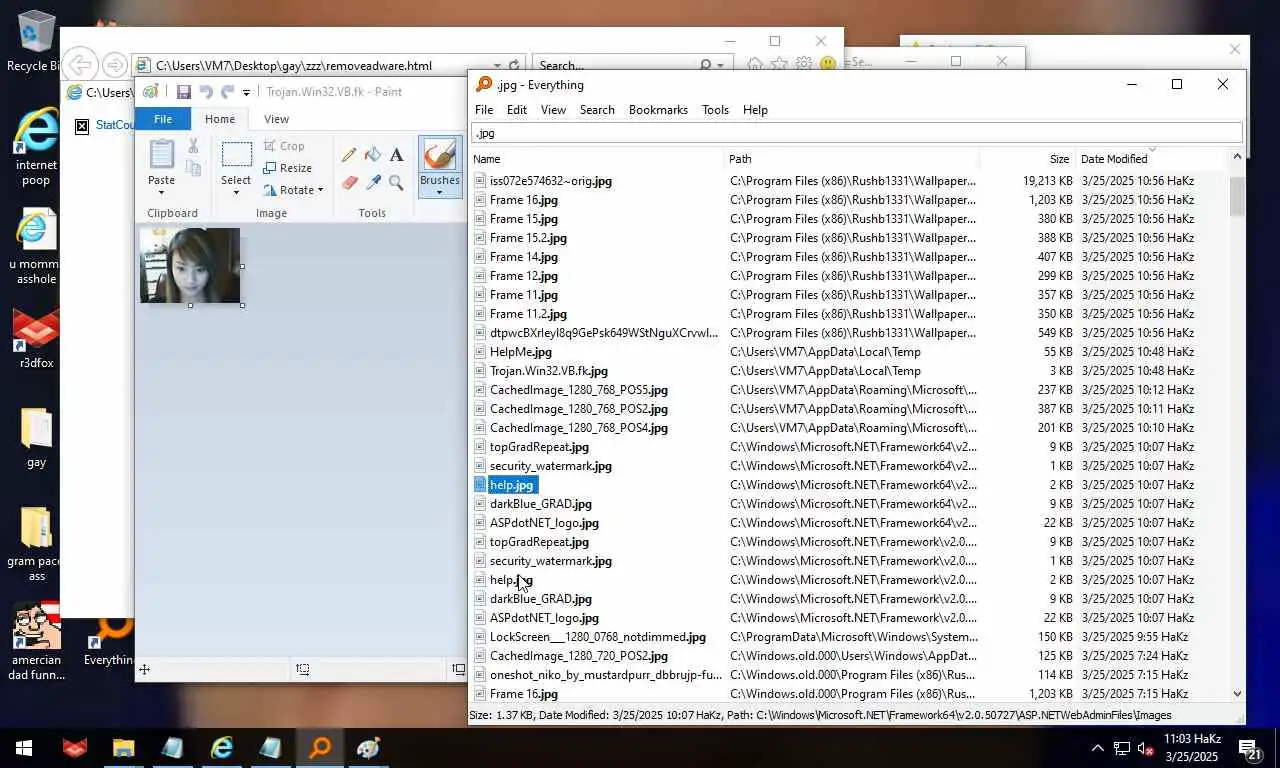Open the Search menu in Everything
The image size is (1280, 768).
pos(597,110)
